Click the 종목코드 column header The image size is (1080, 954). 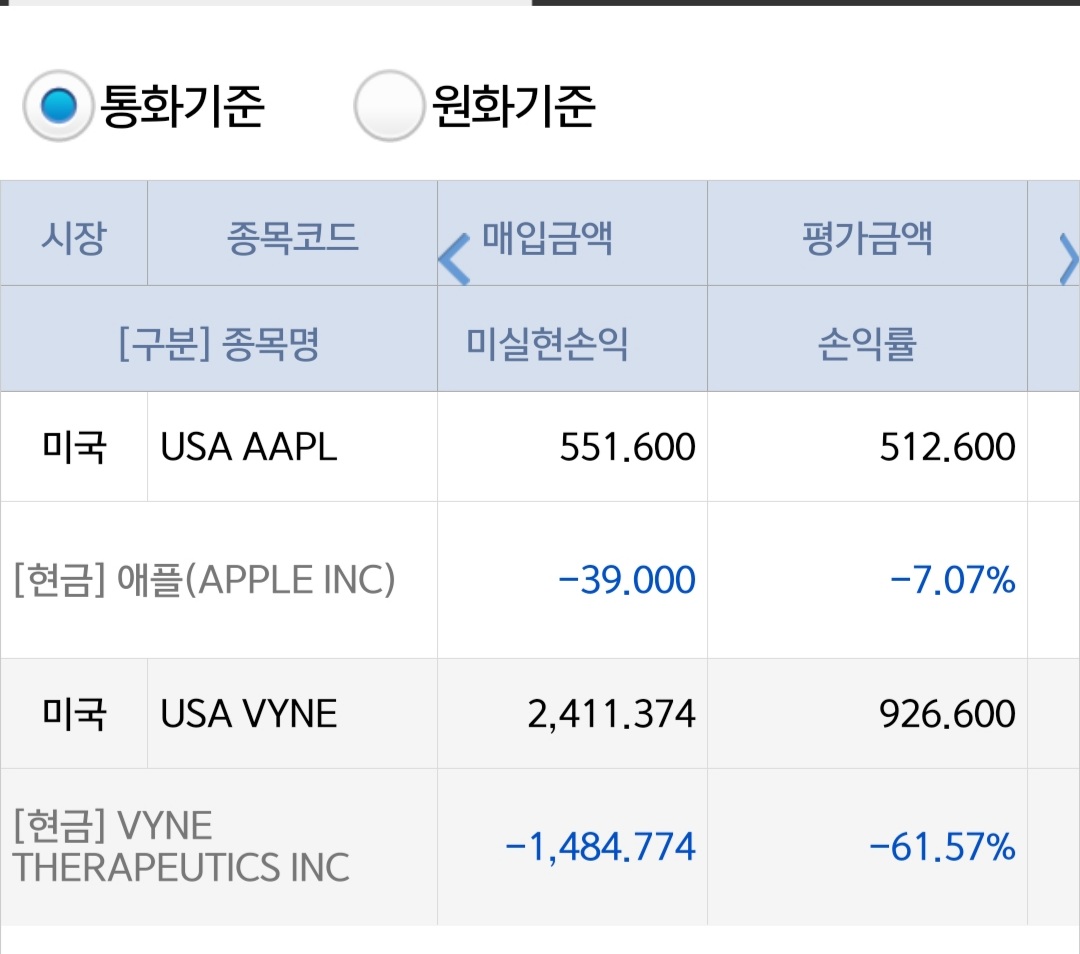click(292, 238)
